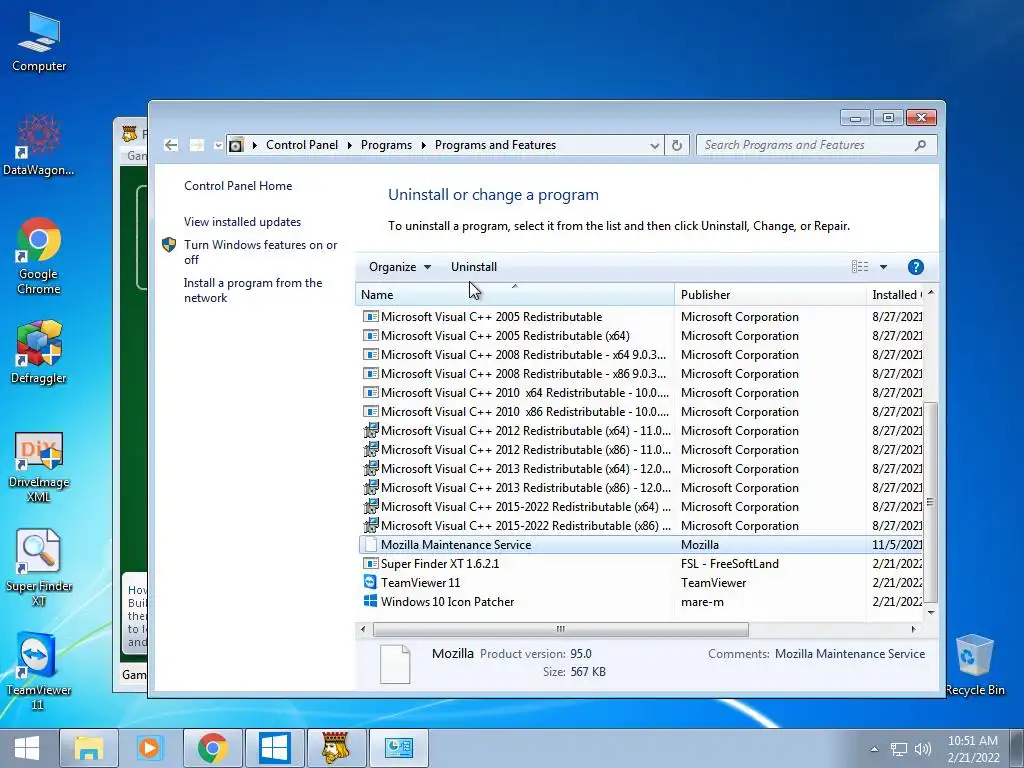The width and height of the screenshot is (1024, 768).
Task: Open the volume tray icon
Action: click(922, 749)
